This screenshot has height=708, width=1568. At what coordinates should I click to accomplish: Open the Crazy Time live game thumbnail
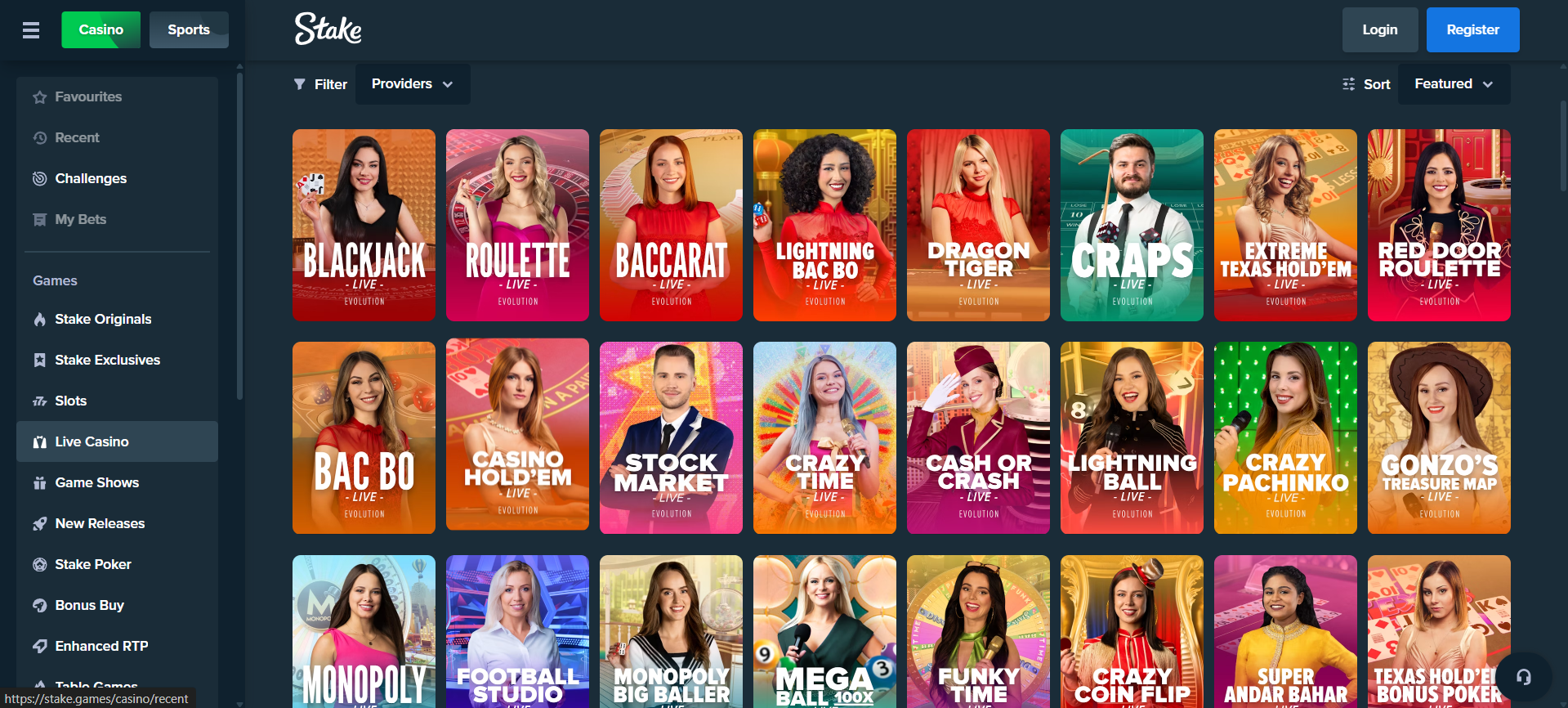[x=824, y=437]
